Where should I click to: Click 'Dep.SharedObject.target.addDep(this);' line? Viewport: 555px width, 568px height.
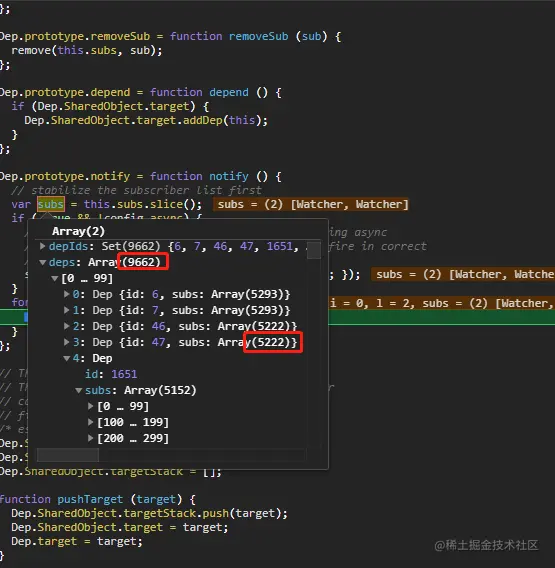[146, 120]
